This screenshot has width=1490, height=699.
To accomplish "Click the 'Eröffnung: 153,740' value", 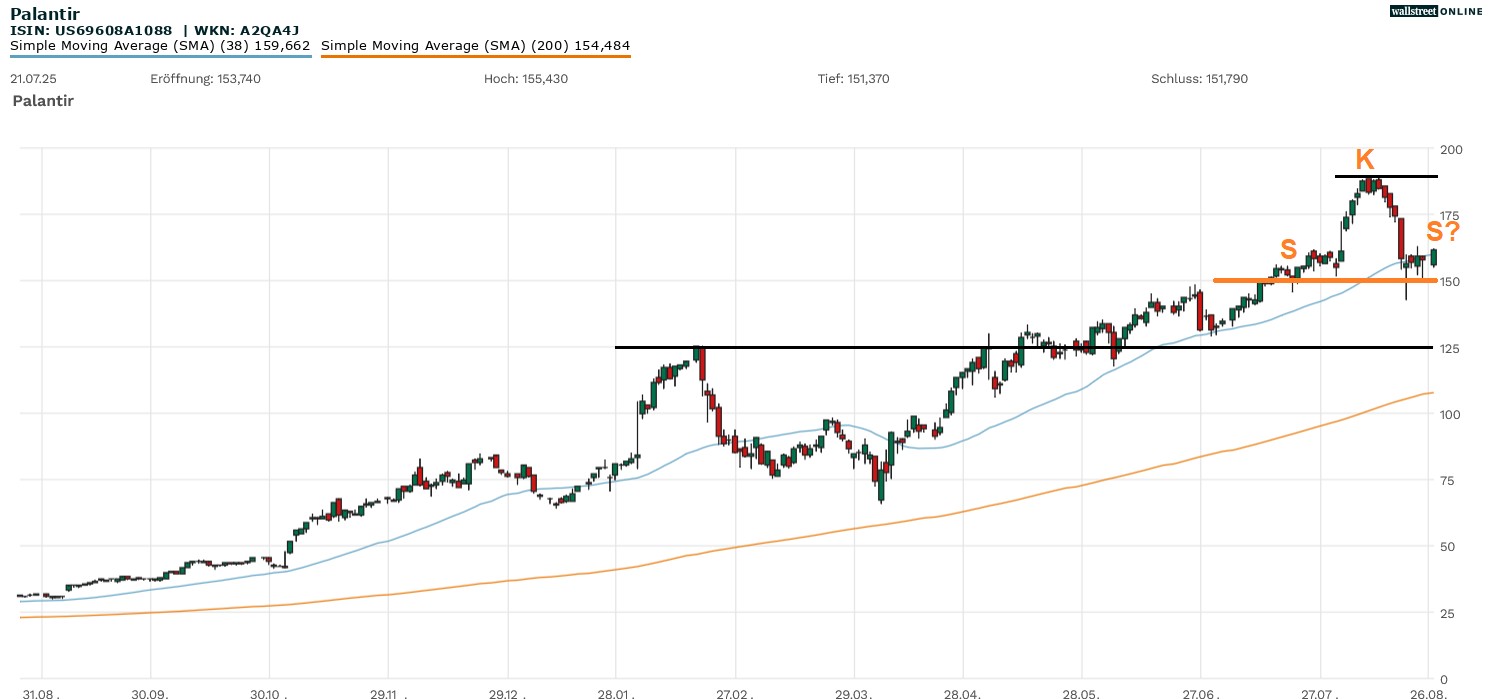I will point(205,79).
